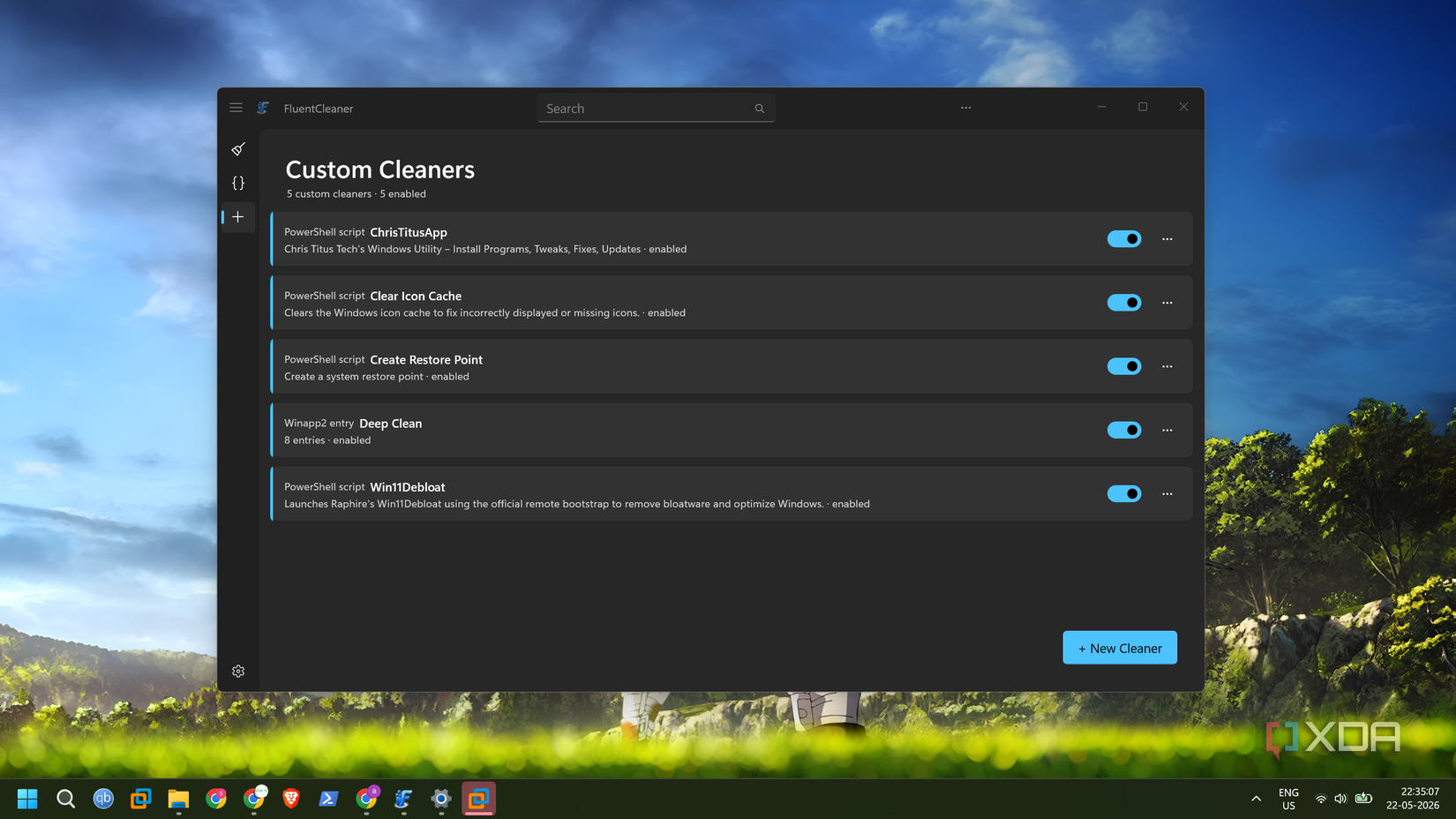
Task: Open the ENG US language switcher
Action: point(1288,799)
